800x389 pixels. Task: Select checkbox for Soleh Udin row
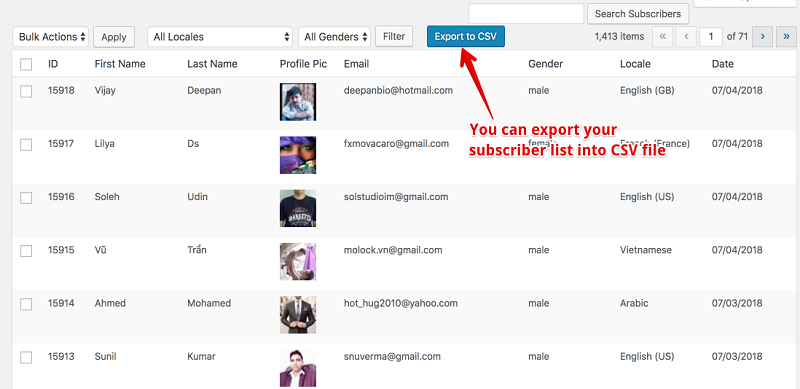[x=26, y=198]
